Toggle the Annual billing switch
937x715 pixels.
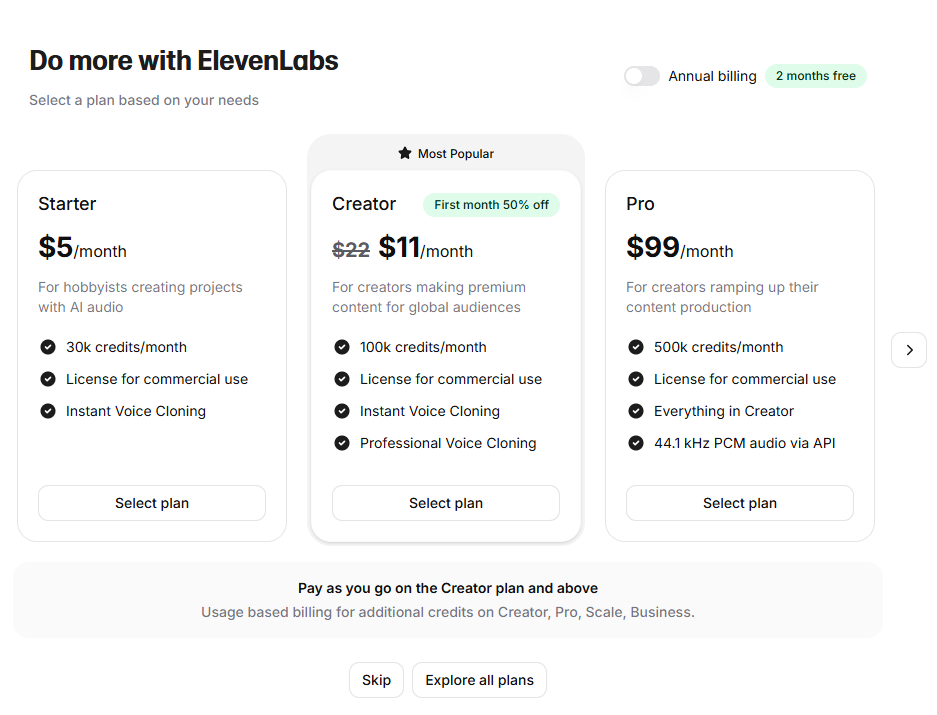[641, 76]
